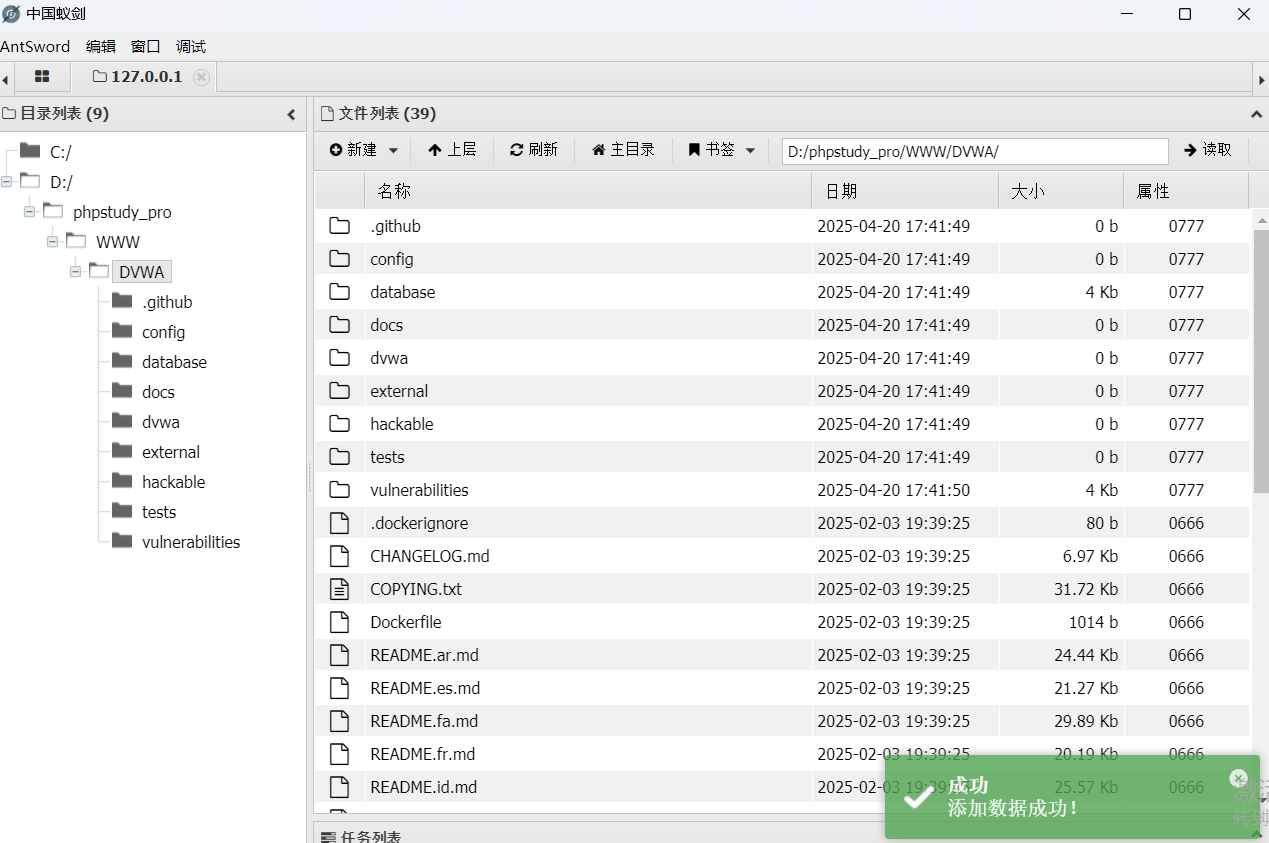Click the file list vertical scrollbar
The height and width of the screenshot is (843, 1269).
pos(1260,360)
